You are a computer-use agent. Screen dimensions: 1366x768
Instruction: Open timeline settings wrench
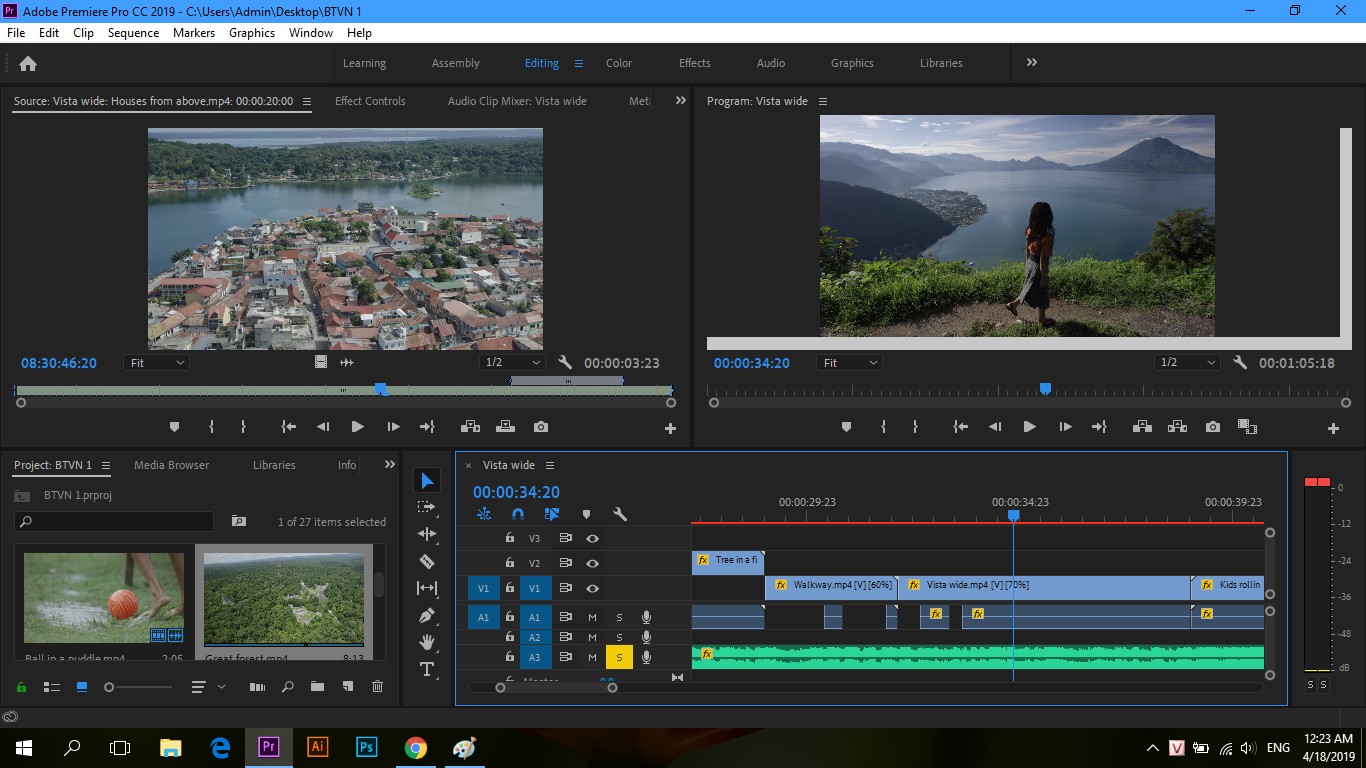pyautogui.click(x=620, y=514)
